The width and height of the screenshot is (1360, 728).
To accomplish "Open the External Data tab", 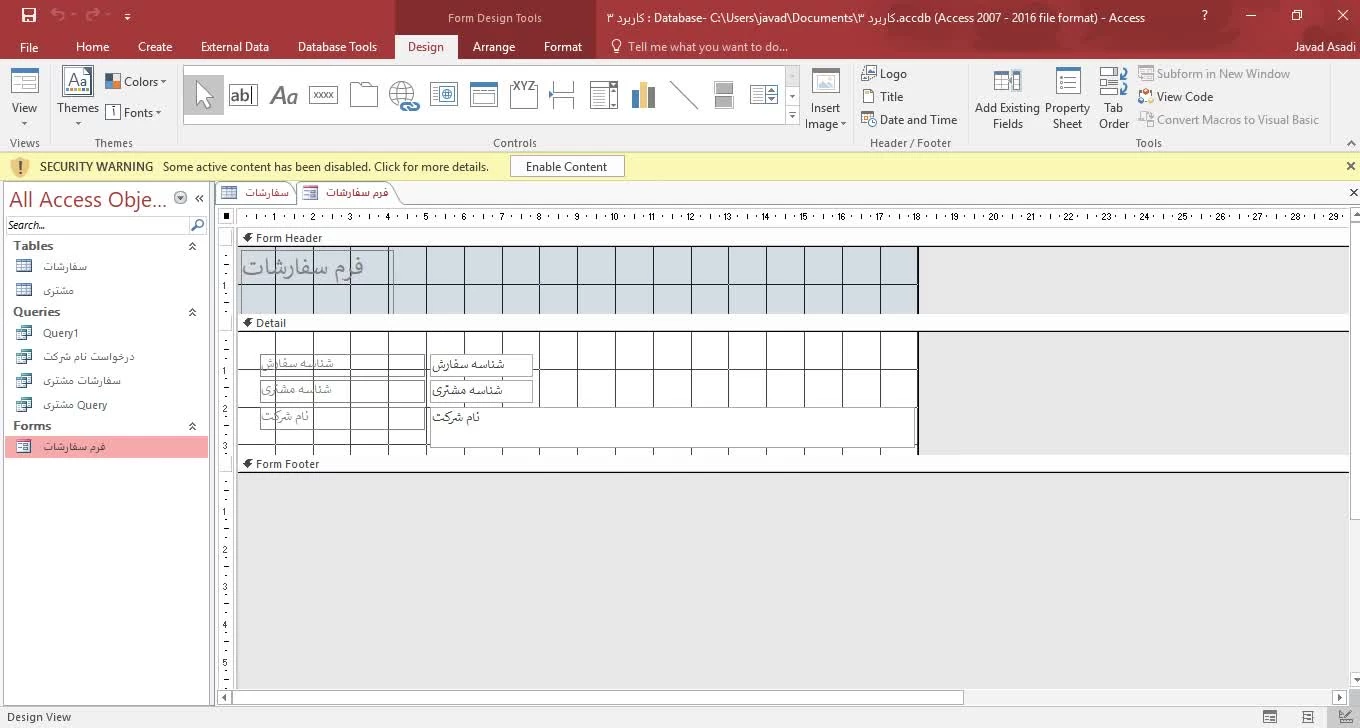I will tap(235, 47).
